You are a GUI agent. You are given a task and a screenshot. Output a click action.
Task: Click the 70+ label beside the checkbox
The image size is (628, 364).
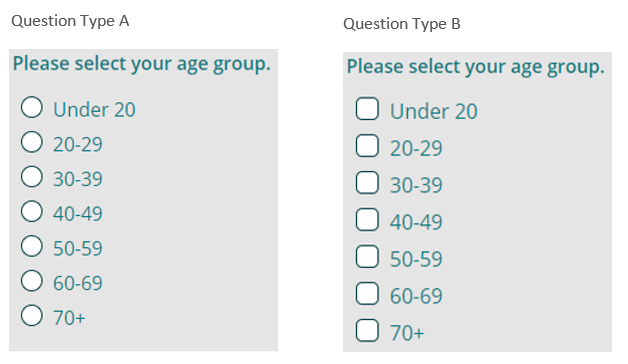pyautogui.click(x=407, y=333)
